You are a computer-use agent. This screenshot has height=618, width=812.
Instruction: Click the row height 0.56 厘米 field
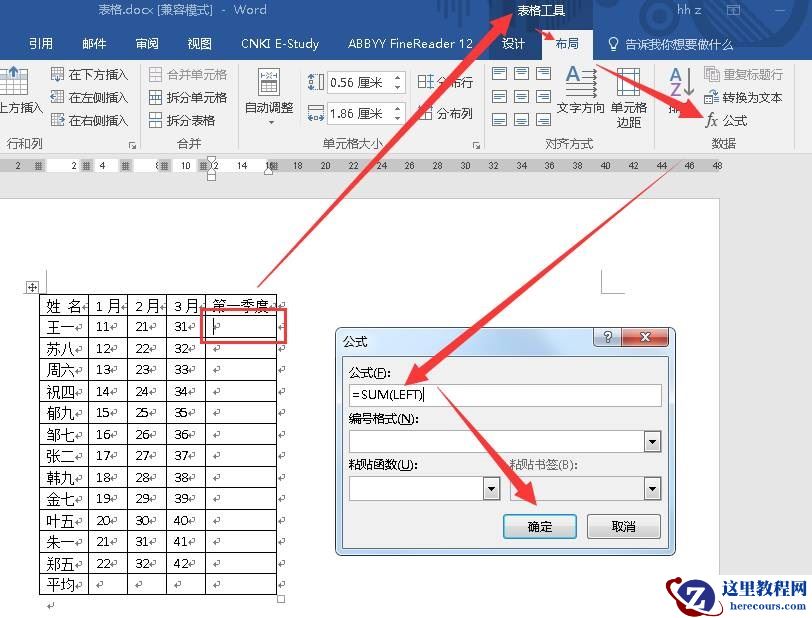[360, 82]
